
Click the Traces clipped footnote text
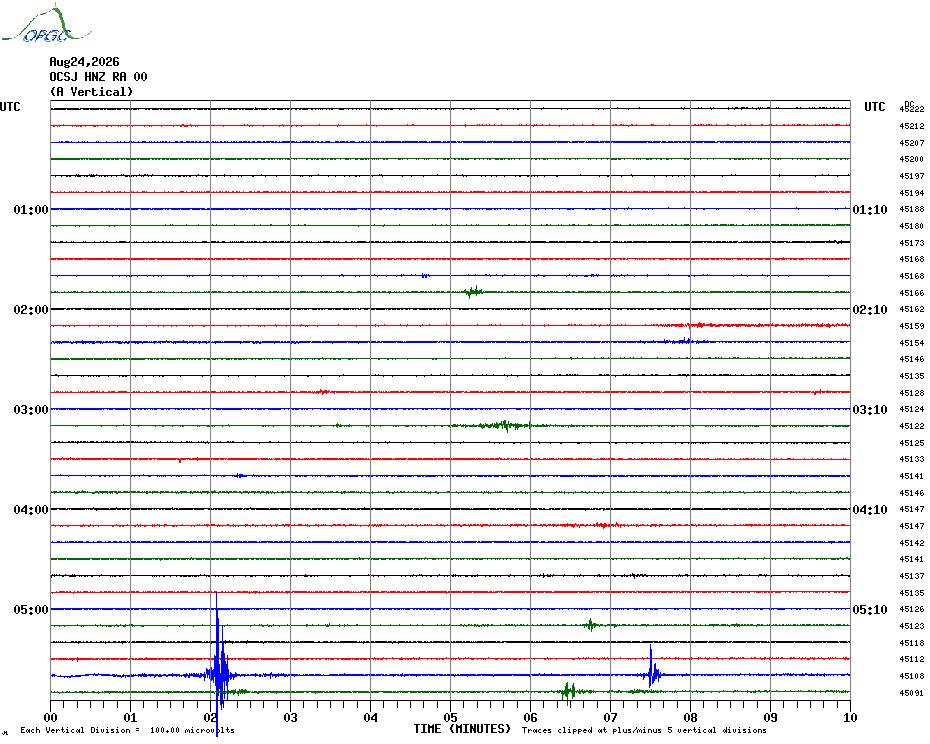click(644, 730)
